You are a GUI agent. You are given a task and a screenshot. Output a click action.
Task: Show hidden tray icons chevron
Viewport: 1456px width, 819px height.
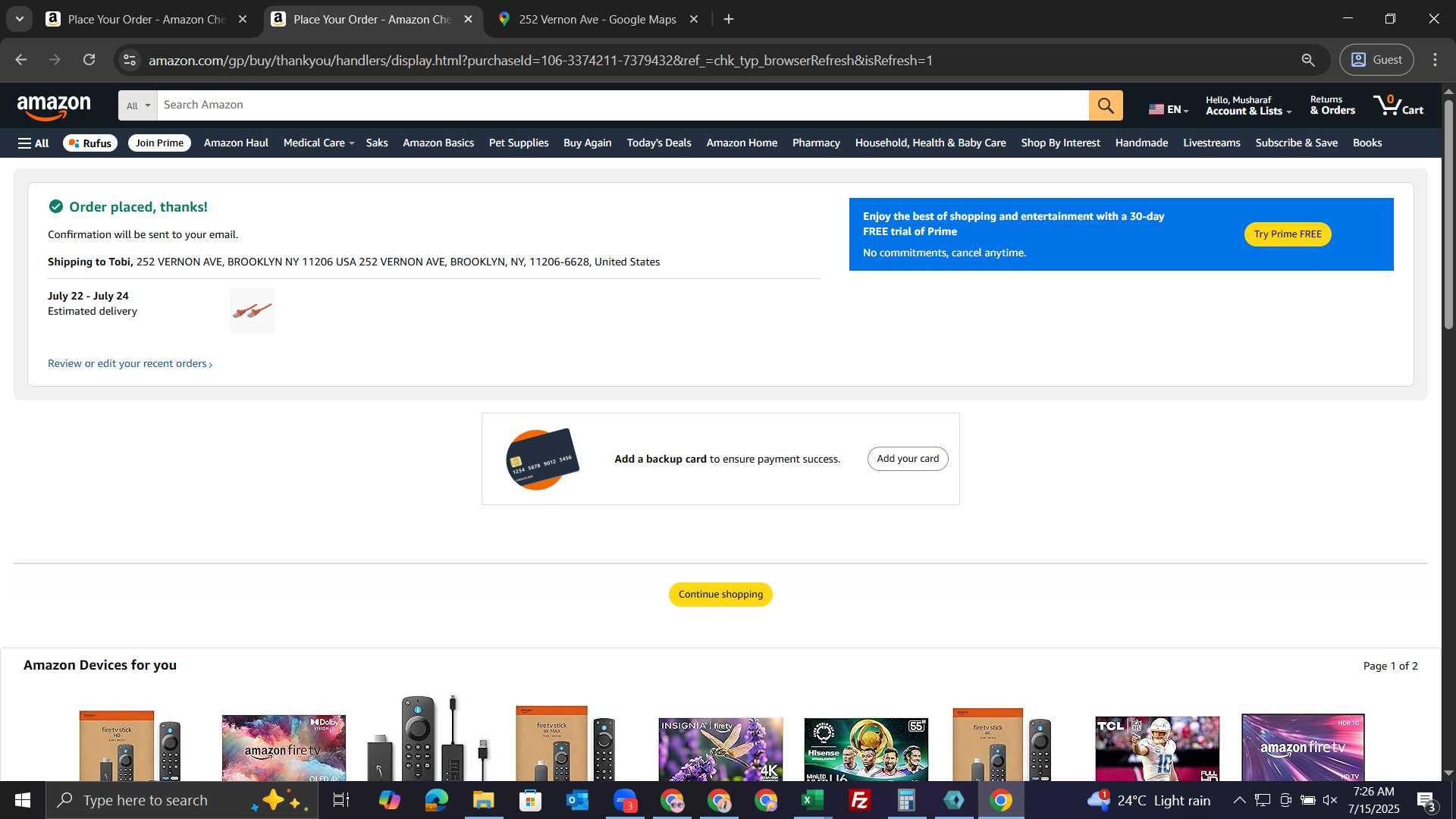click(1239, 800)
